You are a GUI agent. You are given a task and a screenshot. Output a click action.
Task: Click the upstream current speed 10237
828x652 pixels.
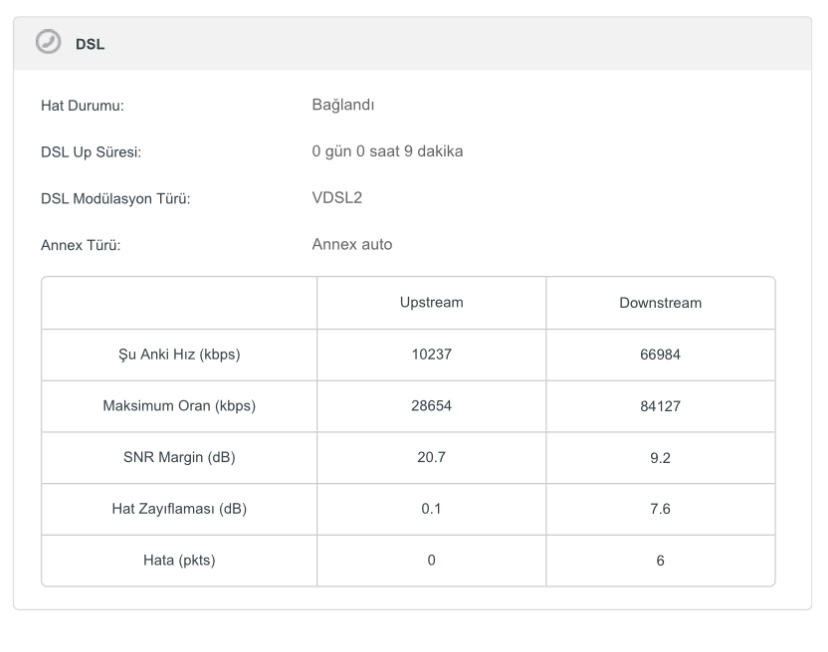tap(431, 355)
